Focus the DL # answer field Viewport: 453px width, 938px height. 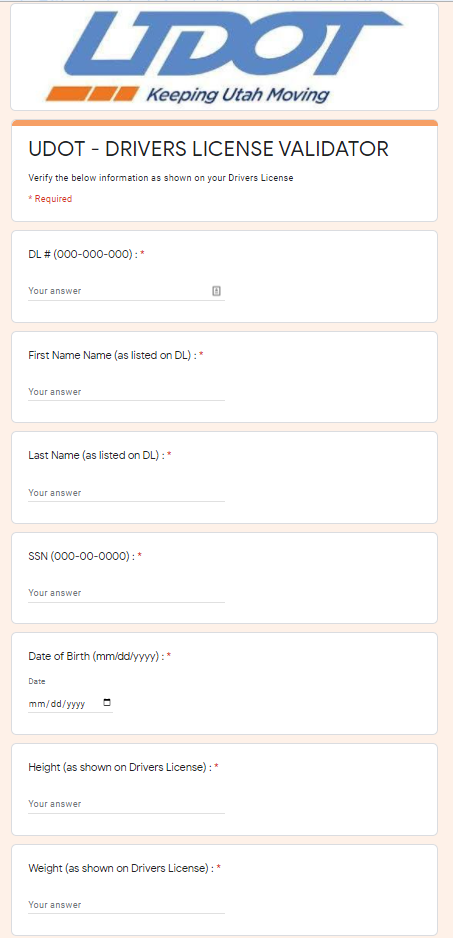(x=126, y=291)
